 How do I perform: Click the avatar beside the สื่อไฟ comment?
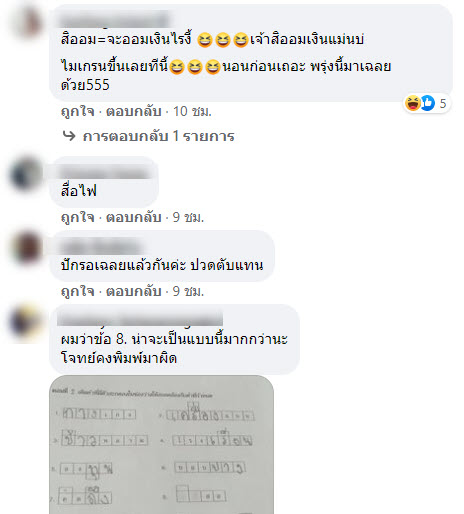click(27, 174)
